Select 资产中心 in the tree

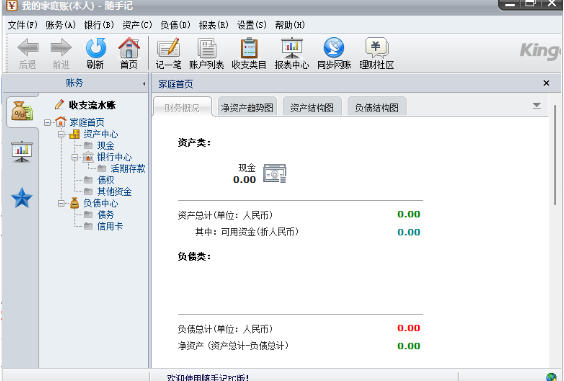(x=101, y=134)
